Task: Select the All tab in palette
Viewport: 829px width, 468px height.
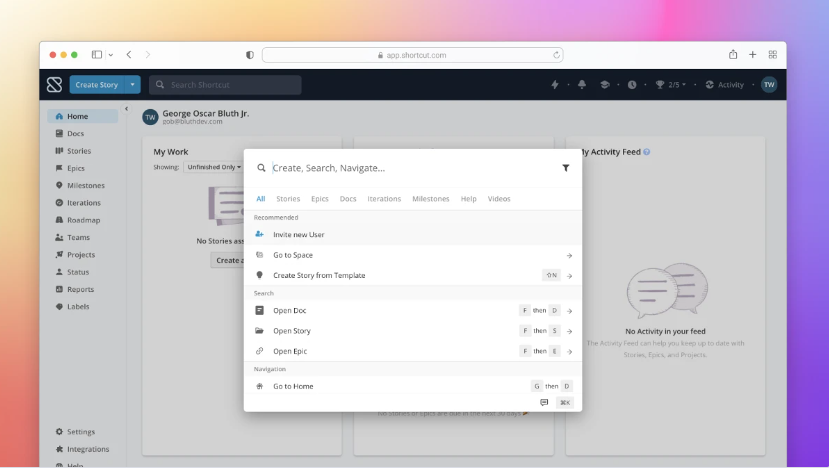Action: click(261, 199)
